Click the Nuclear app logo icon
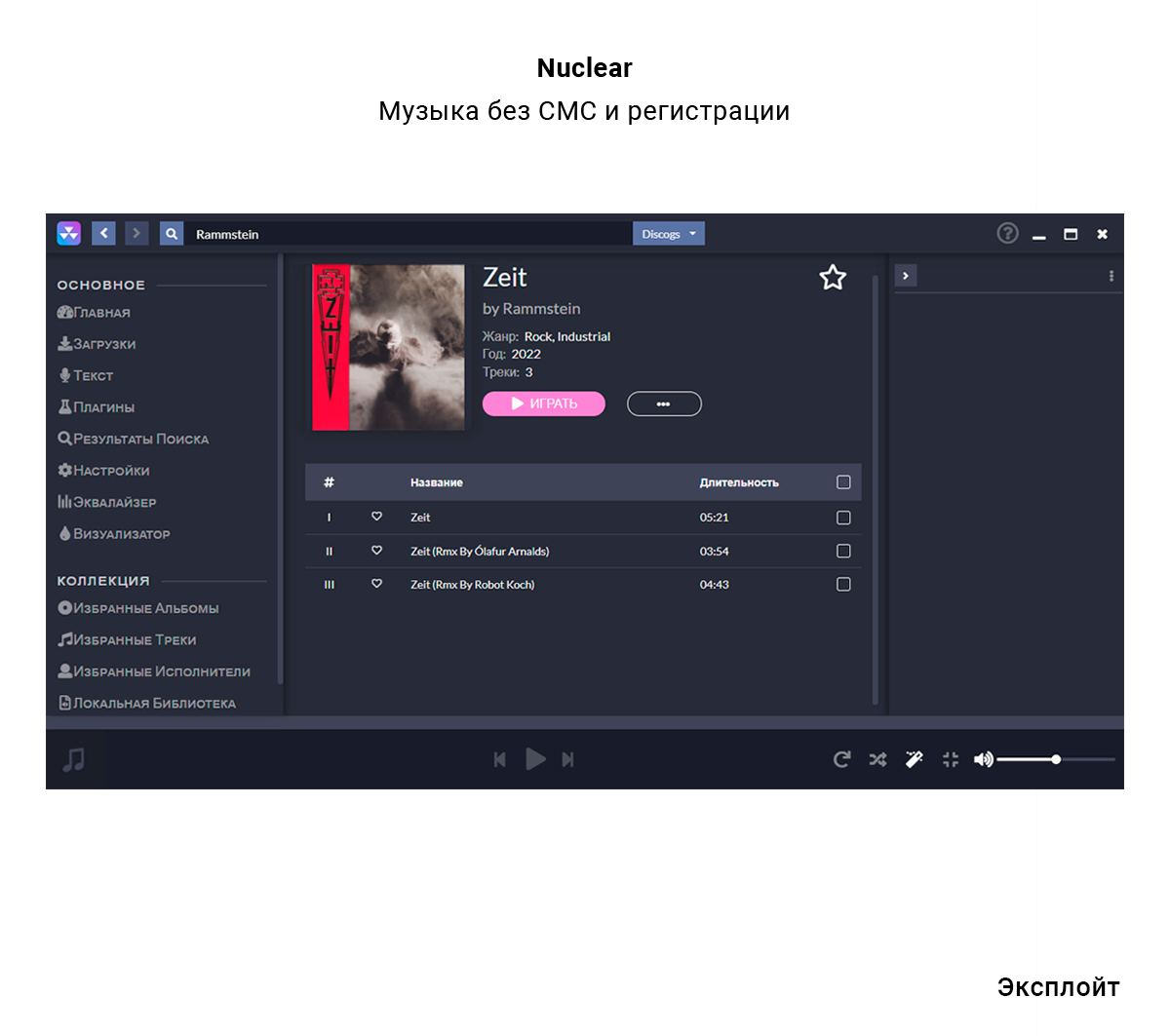1170x1036 pixels. [x=68, y=233]
